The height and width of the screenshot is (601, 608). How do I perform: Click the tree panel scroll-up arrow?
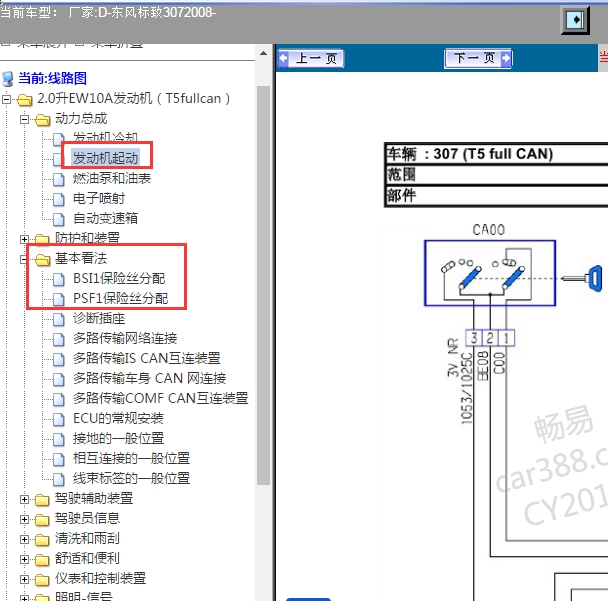click(x=264, y=53)
